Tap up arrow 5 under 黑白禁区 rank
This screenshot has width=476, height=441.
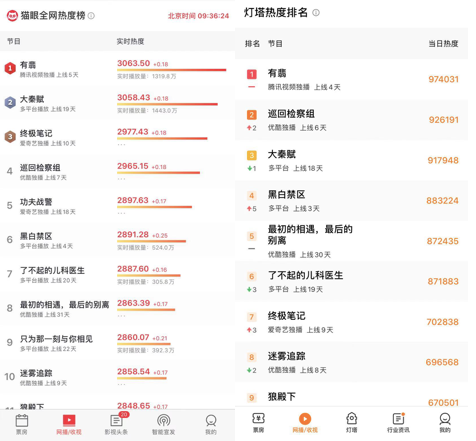click(252, 209)
